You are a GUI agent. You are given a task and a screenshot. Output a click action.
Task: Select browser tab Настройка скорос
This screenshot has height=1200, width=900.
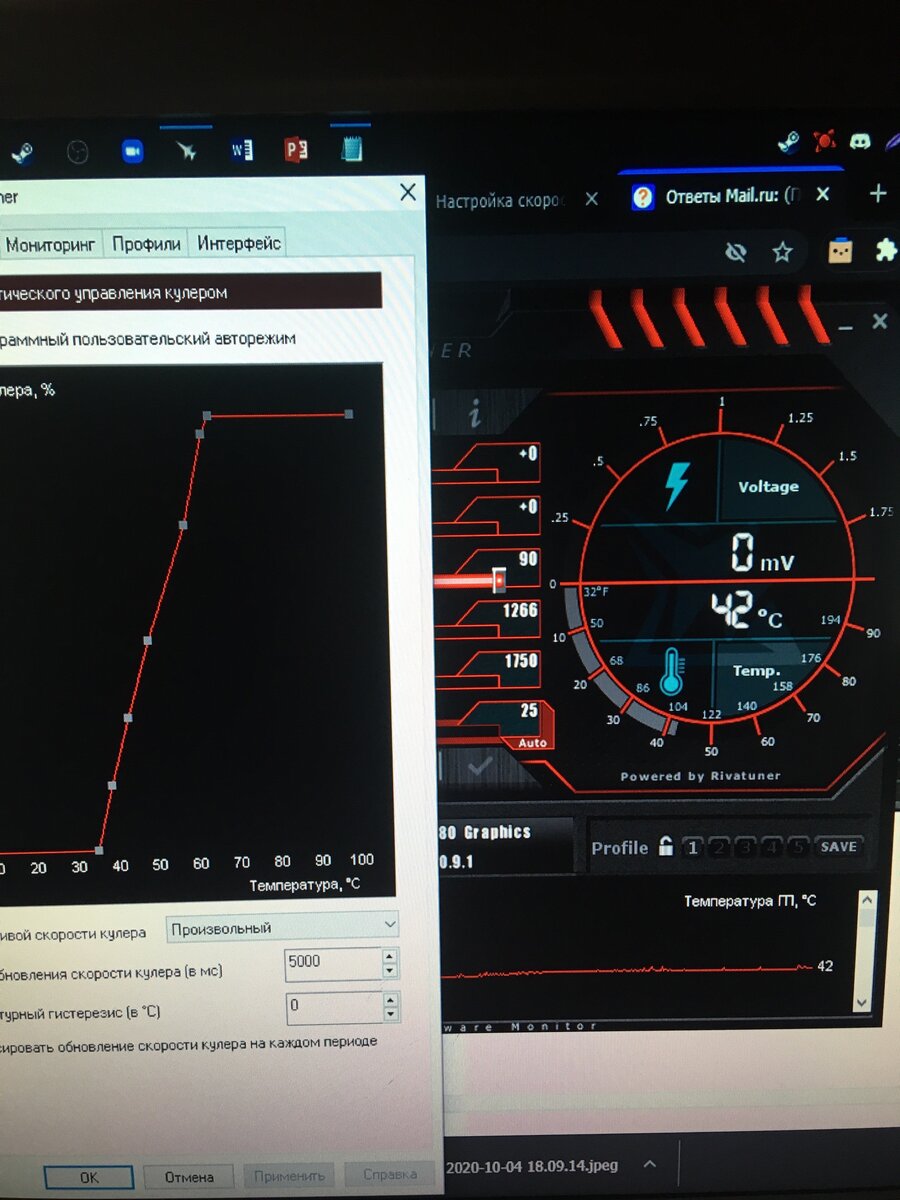[501, 200]
